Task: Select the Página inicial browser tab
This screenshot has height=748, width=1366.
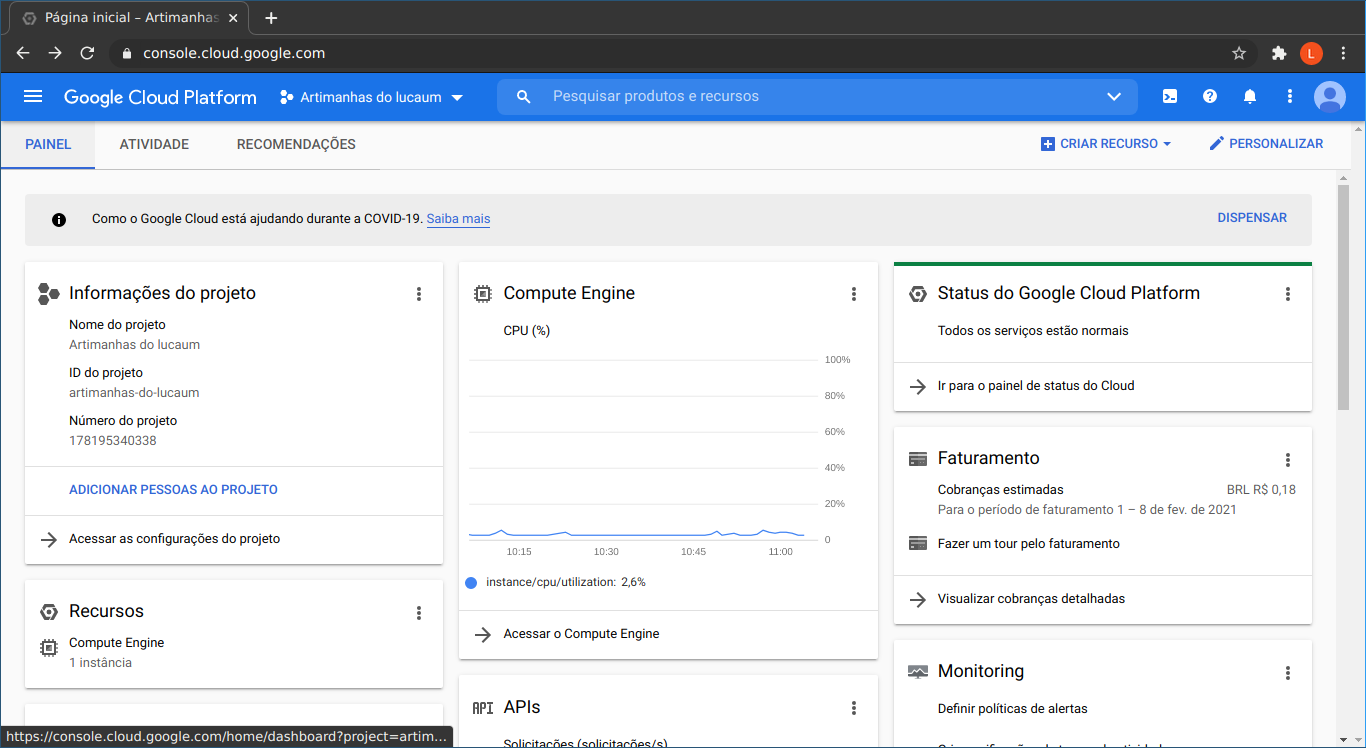Action: (x=130, y=18)
